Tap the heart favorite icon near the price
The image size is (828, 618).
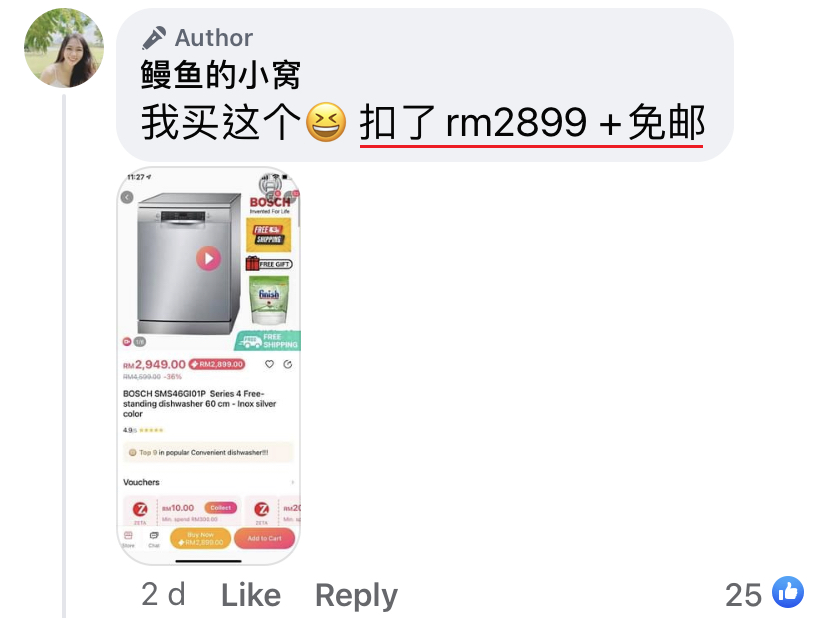pyautogui.click(x=269, y=364)
